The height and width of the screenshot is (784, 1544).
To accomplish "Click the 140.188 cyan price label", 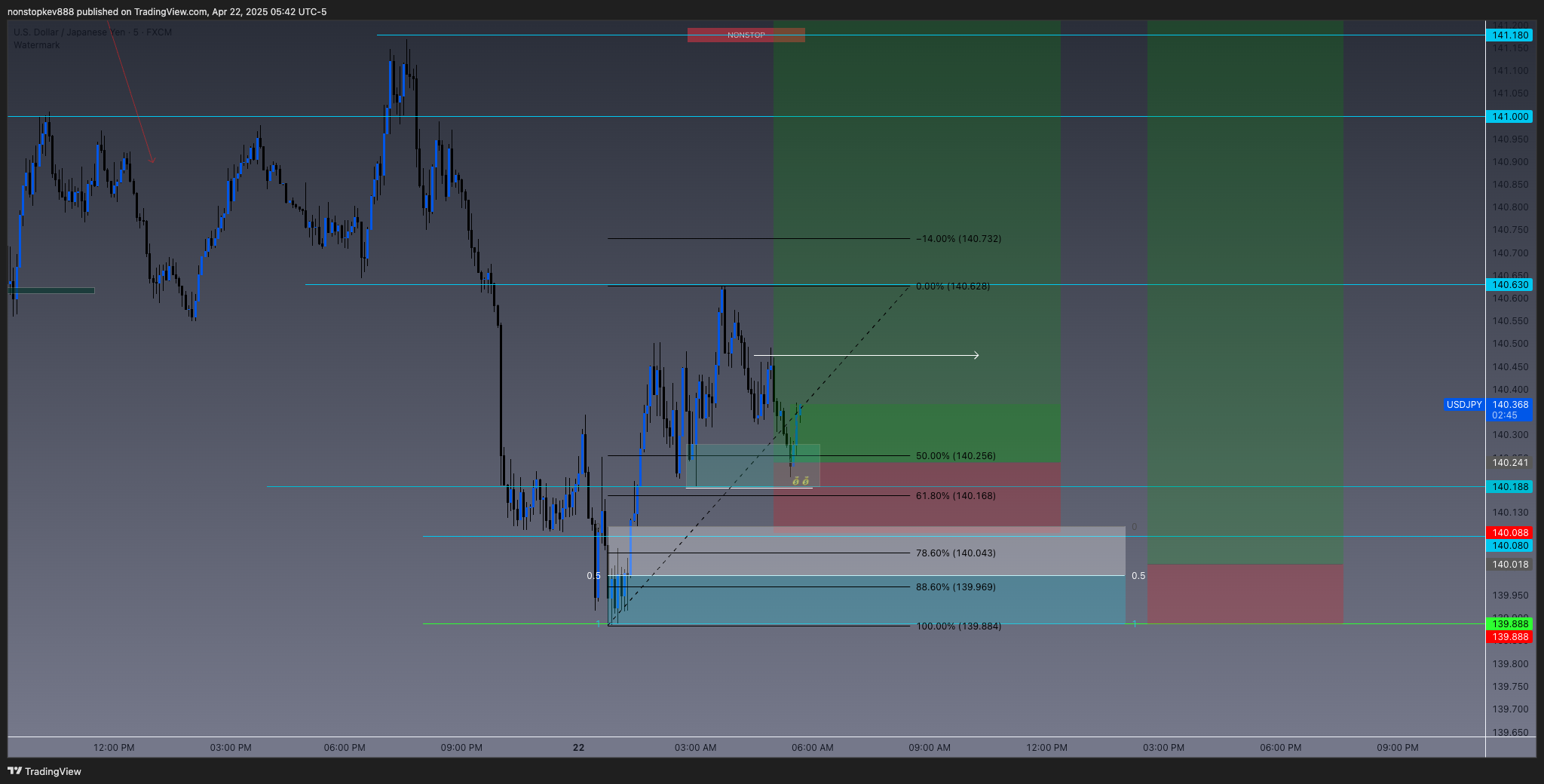I will 1510,487.
